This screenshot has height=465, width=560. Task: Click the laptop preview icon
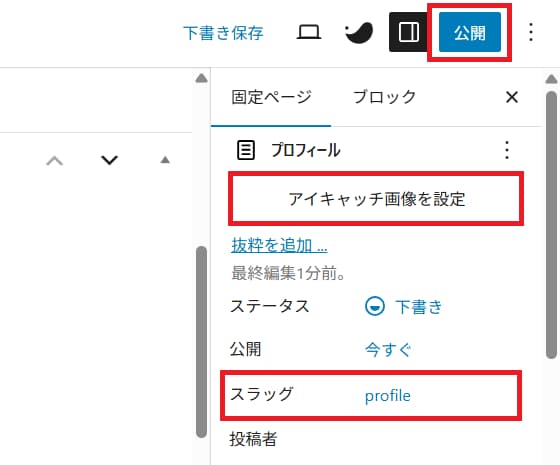[x=309, y=32]
